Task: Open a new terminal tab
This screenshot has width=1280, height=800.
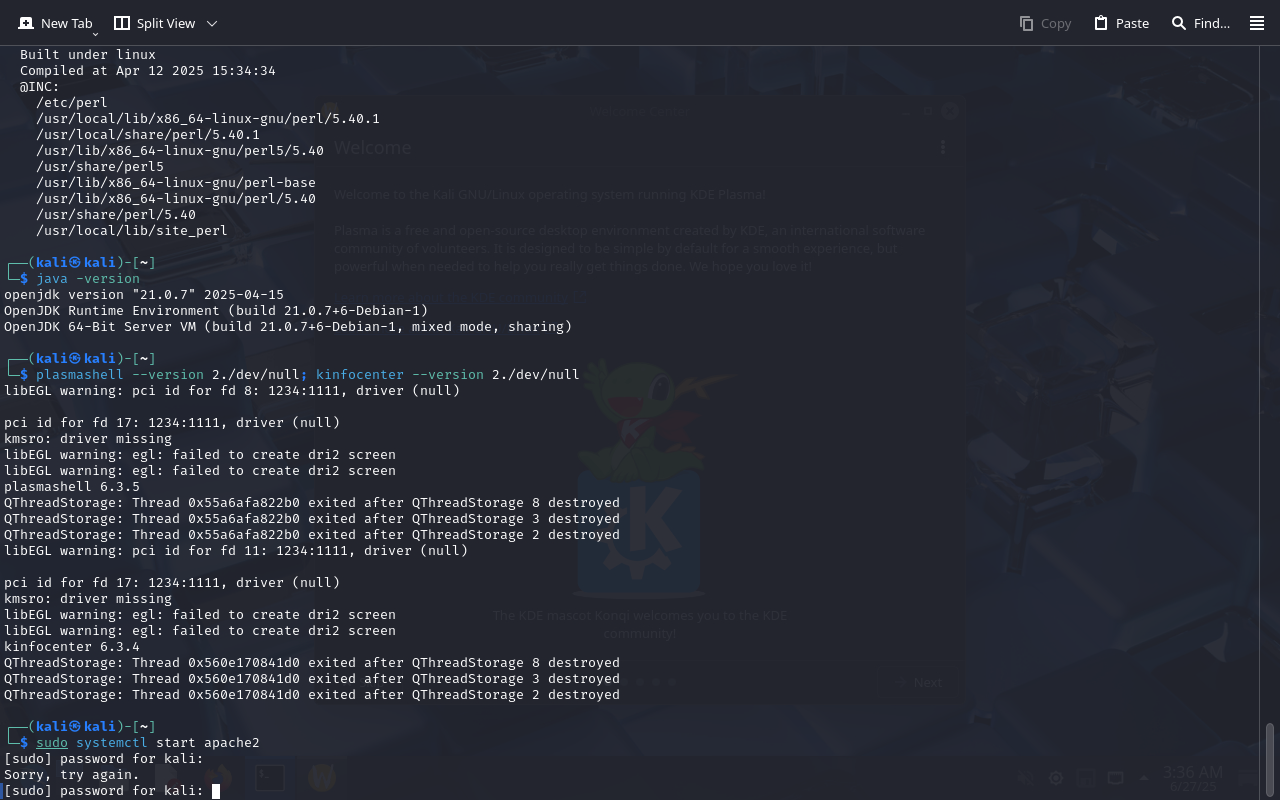Action: tap(55, 23)
